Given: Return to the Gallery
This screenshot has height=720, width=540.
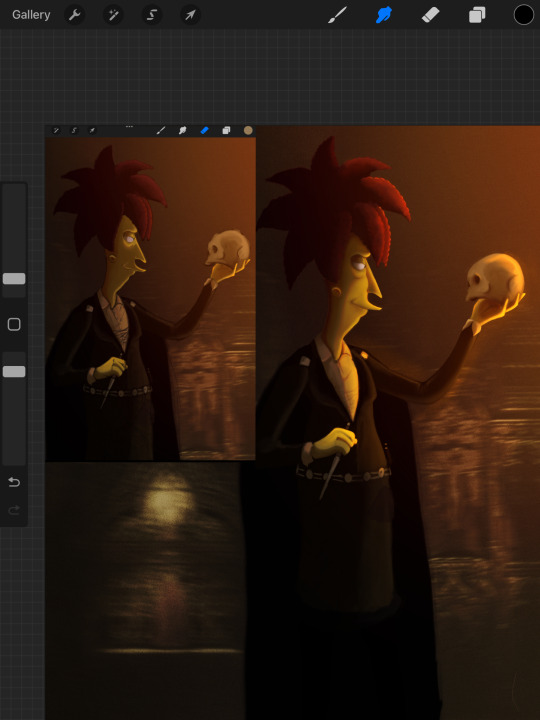Looking at the screenshot, I should coord(31,15).
